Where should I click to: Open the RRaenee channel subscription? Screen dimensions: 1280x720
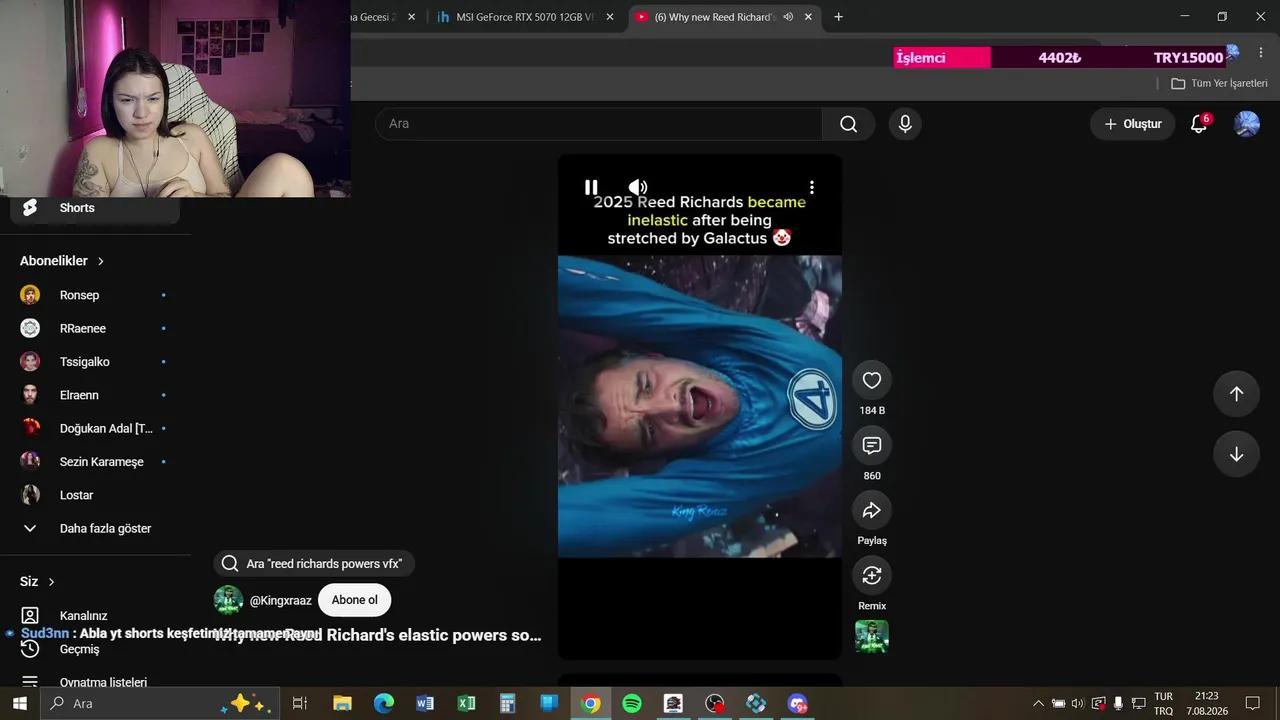pos(95,328)
